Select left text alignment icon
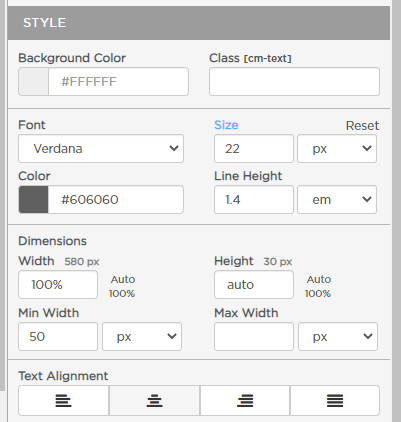401x422 pixels. [x=63, y=400]
